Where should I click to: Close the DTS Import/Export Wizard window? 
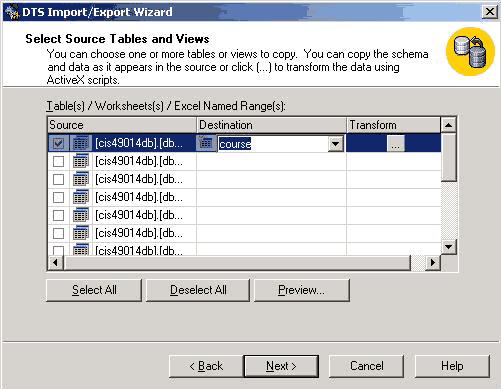(x=490, y=12)
